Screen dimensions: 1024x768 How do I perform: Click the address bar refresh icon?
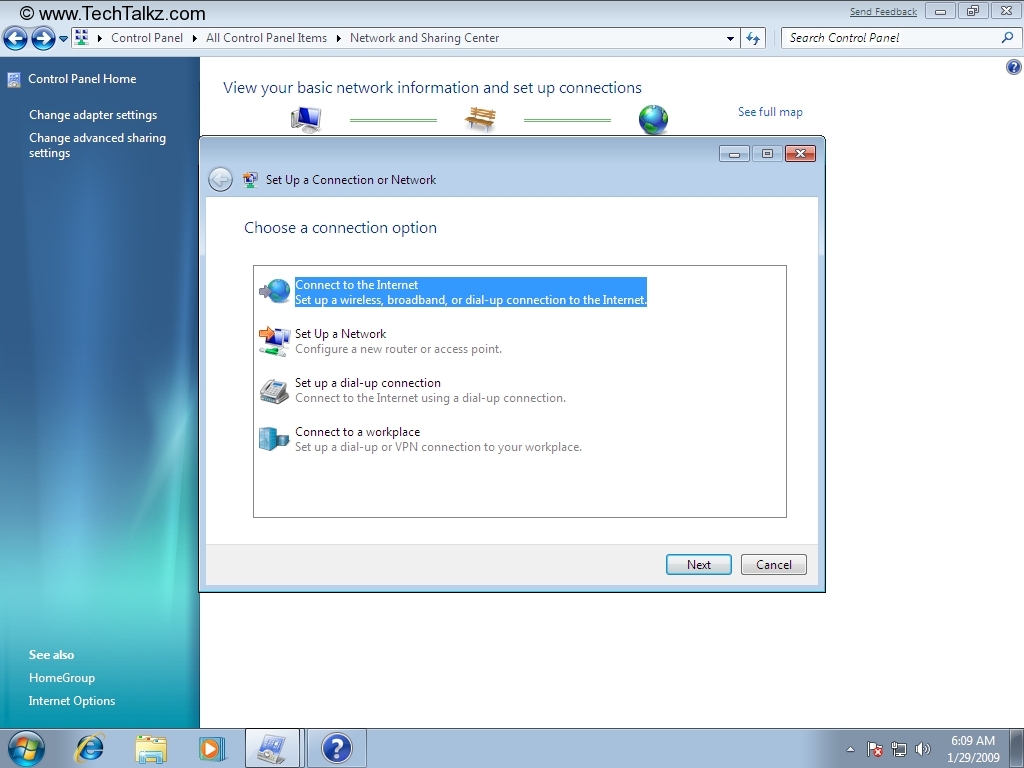coord(753,38)
